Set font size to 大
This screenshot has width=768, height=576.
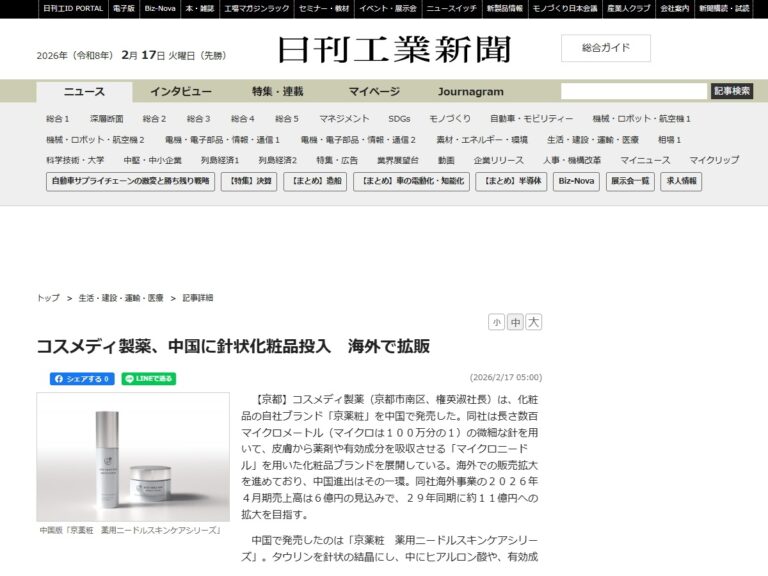(533, 322)
